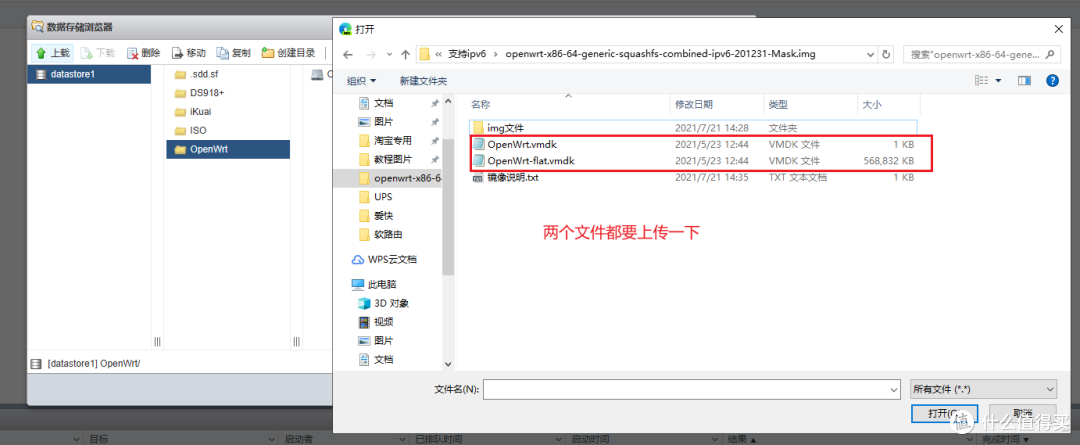The image size is (1080, 445).
Task: Expand the view options dropdown arrow
Action: 999,81
